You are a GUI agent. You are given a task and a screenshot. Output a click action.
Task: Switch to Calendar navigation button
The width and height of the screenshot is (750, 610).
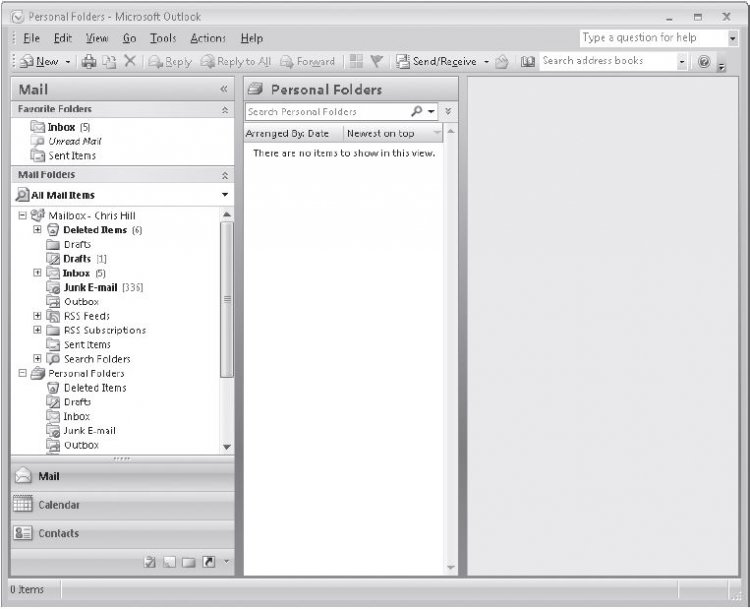click(x=122, y=505)
